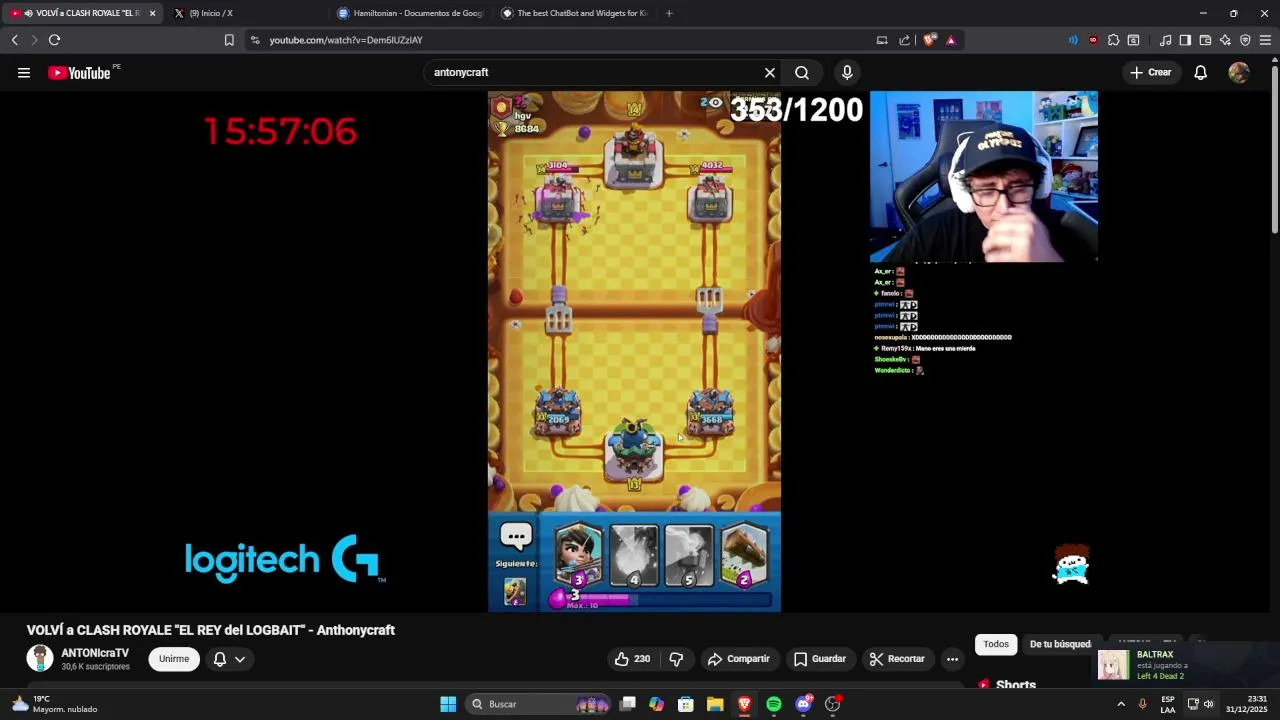Open channel avatar beside ANTONIcraTV
Viewport: 1280px width, 720px height.
[40, 658]
